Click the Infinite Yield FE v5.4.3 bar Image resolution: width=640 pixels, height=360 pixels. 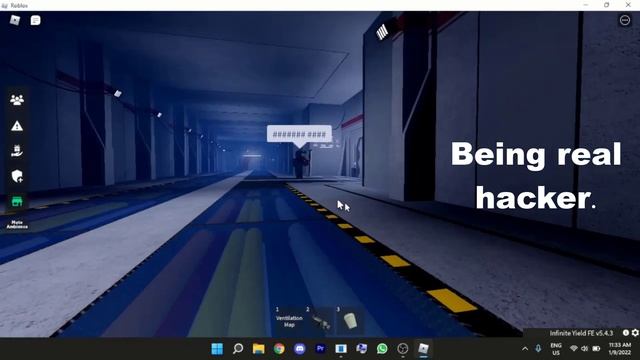click(x=581, y=333)
